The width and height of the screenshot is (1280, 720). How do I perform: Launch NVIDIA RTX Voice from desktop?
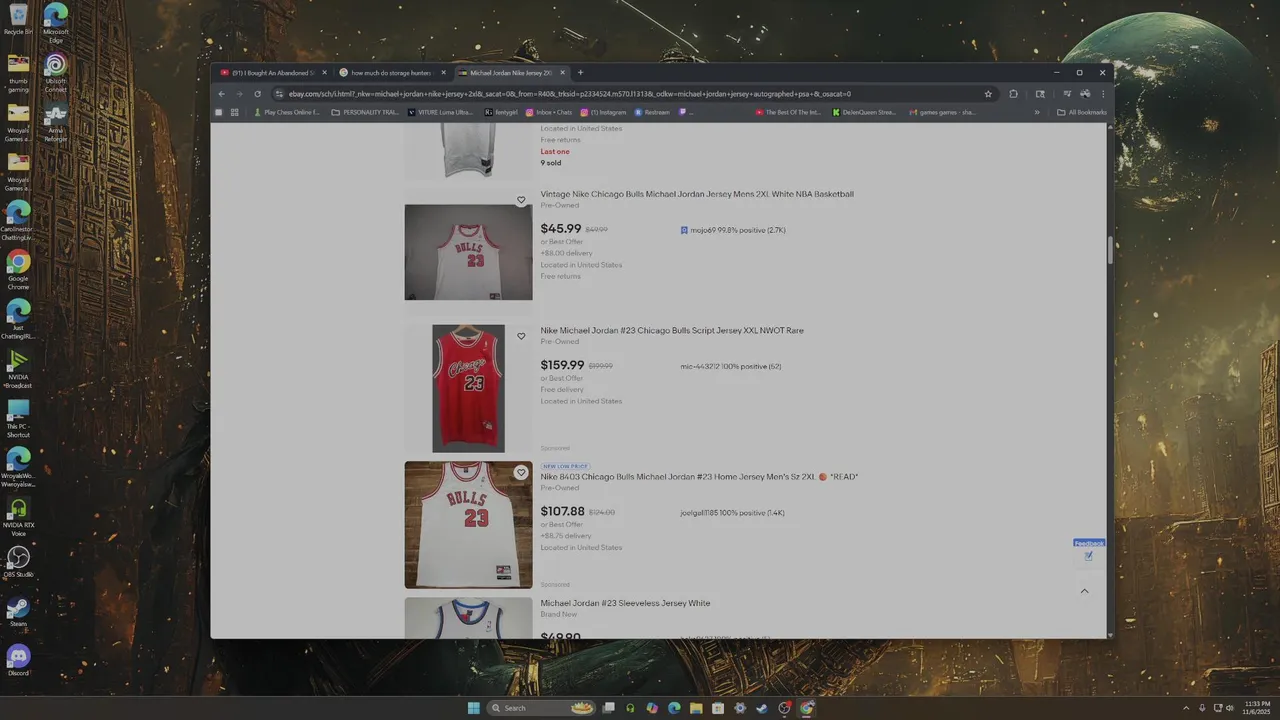tap(18, 516)
